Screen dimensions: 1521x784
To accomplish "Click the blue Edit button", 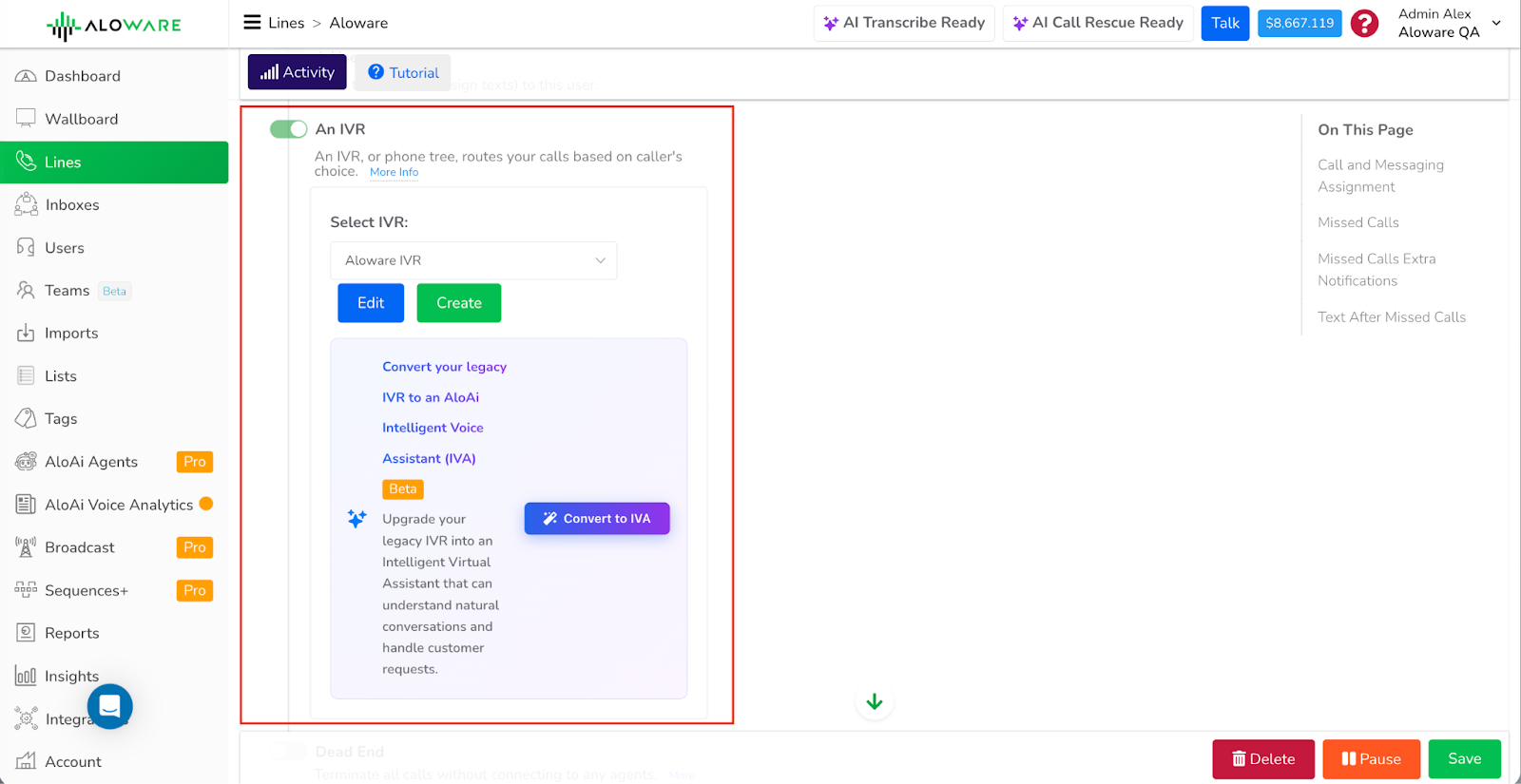I will click(371, 303).
